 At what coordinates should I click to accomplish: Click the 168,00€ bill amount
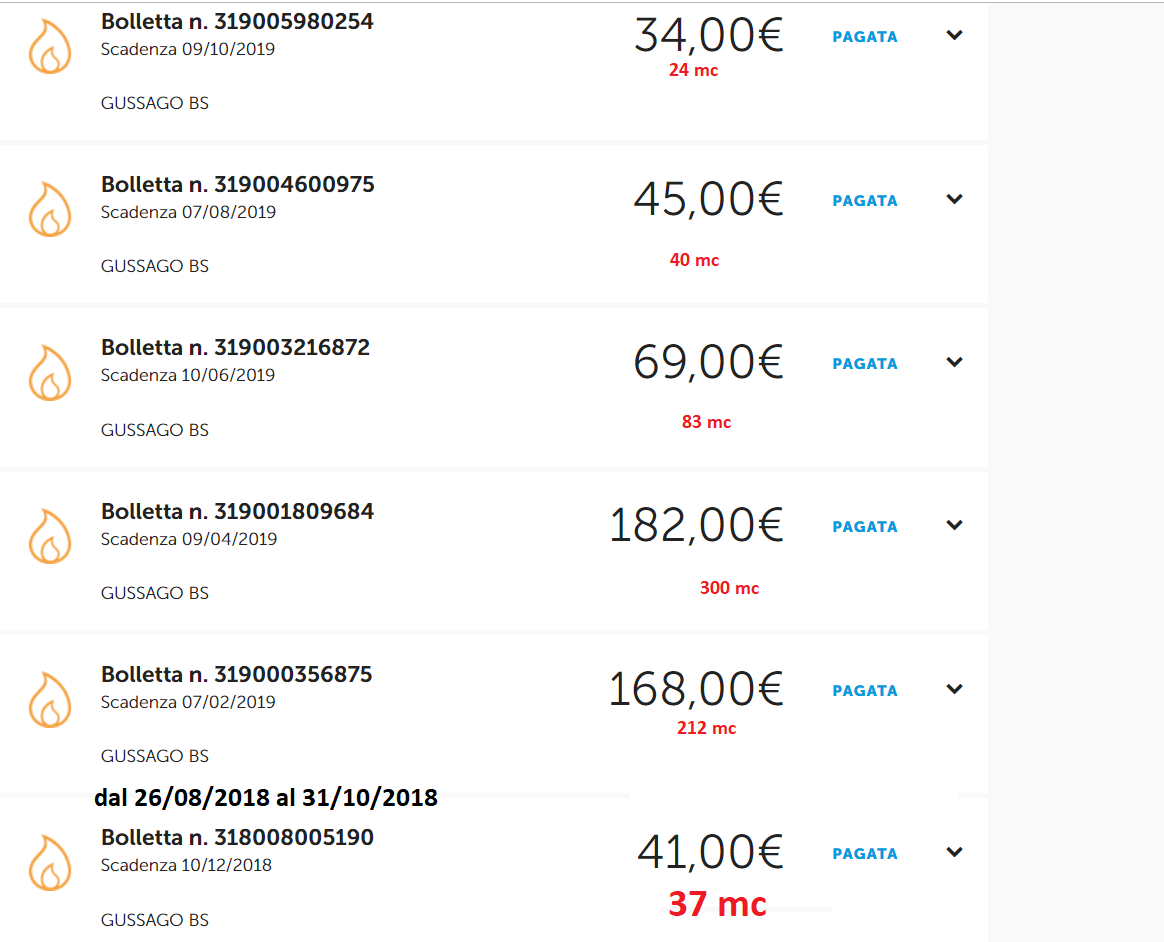696,689
